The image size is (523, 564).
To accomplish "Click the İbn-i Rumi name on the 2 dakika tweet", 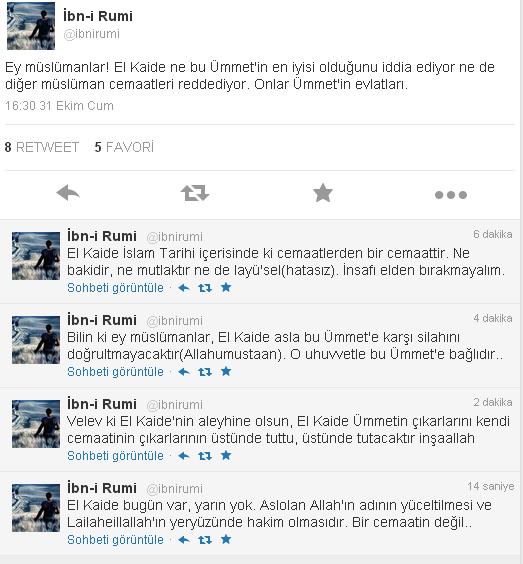I will tap(102, 404).
